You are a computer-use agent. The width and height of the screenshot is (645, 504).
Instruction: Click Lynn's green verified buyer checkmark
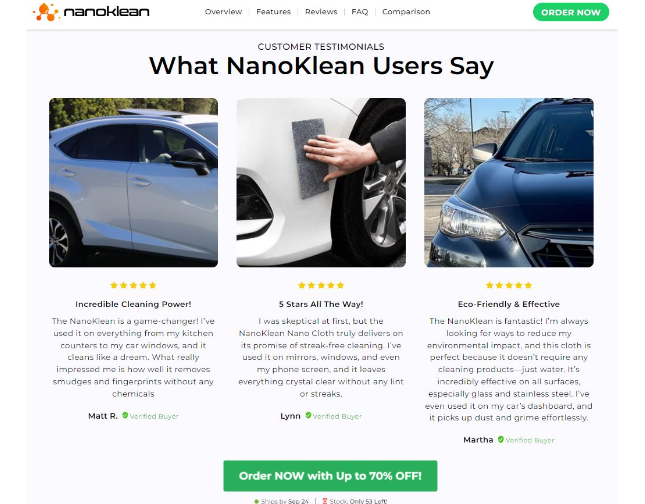pos(308,416)
